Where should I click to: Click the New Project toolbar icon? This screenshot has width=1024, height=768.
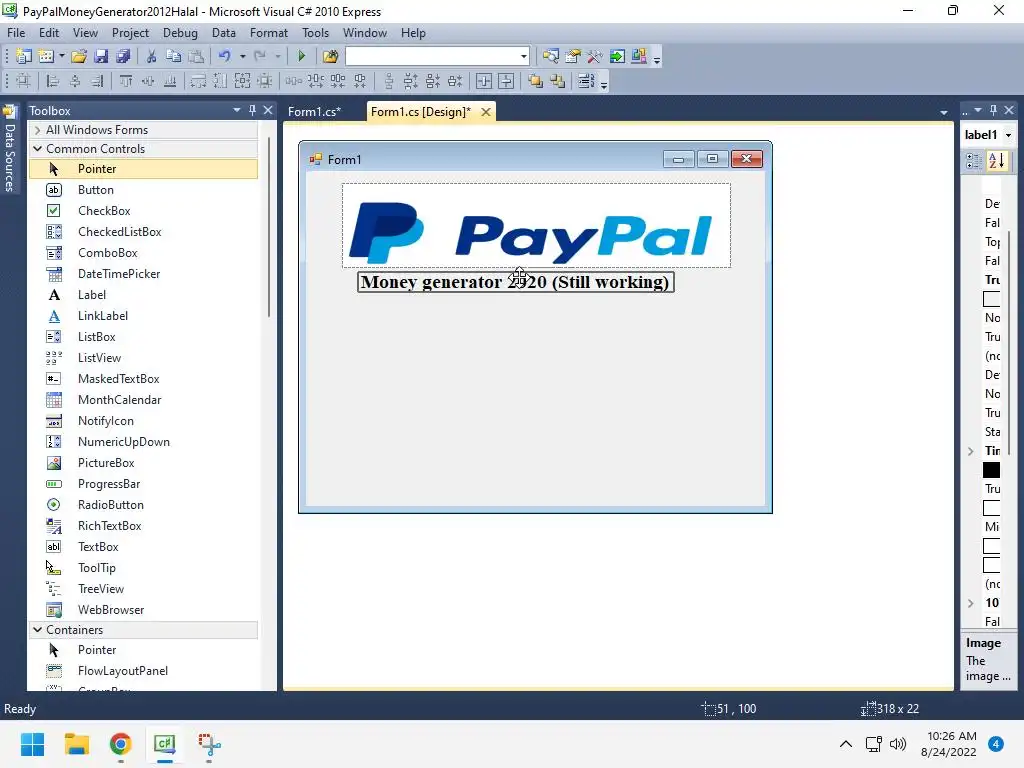pyautogui.click(x=24, y=56)
